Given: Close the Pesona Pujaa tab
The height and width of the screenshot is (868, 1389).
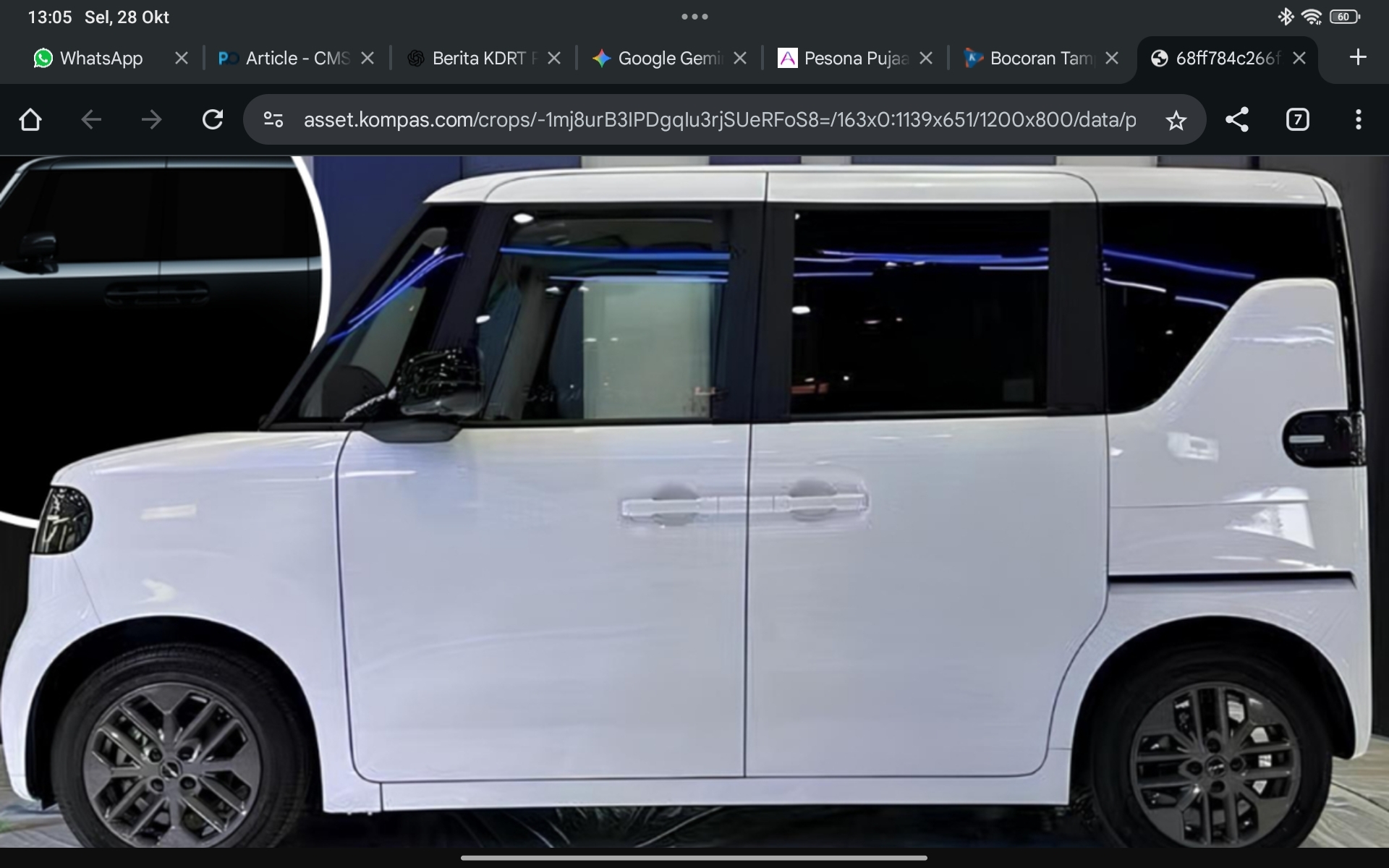Looking at the screenshot, I should point(926,58).
